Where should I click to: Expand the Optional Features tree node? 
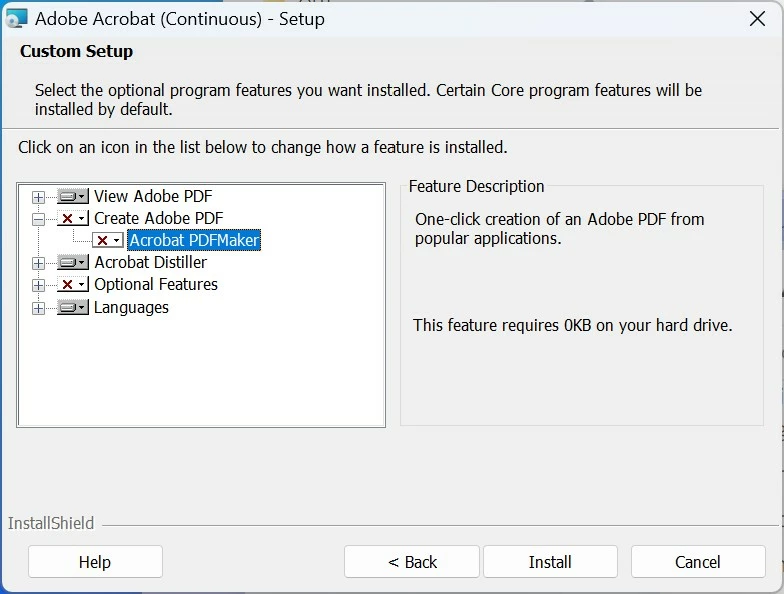[38, 285]
